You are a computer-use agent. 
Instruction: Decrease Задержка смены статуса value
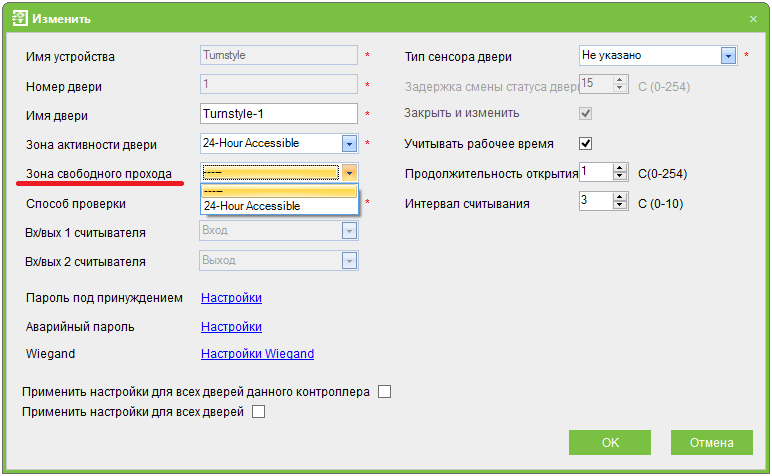(620, 88)
